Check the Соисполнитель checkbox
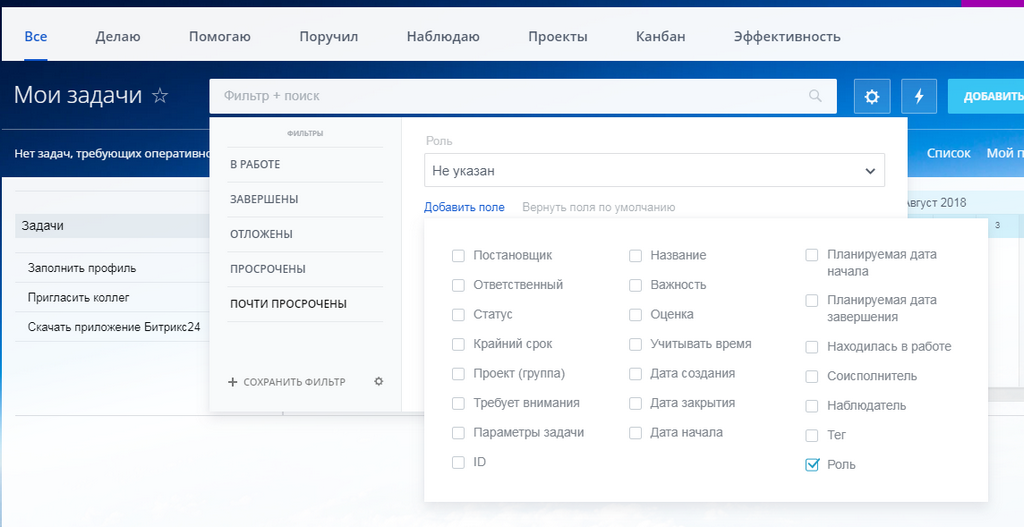Viewport: 1024px width, 527px height. [811, 376]
